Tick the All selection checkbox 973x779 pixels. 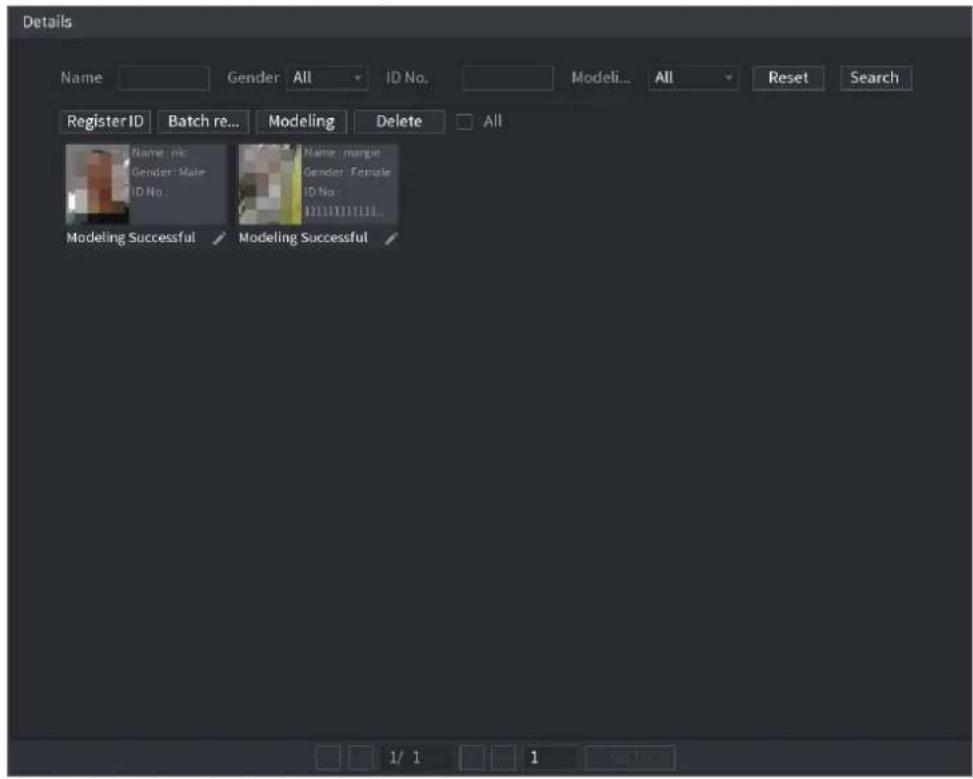tap(464, 122)
